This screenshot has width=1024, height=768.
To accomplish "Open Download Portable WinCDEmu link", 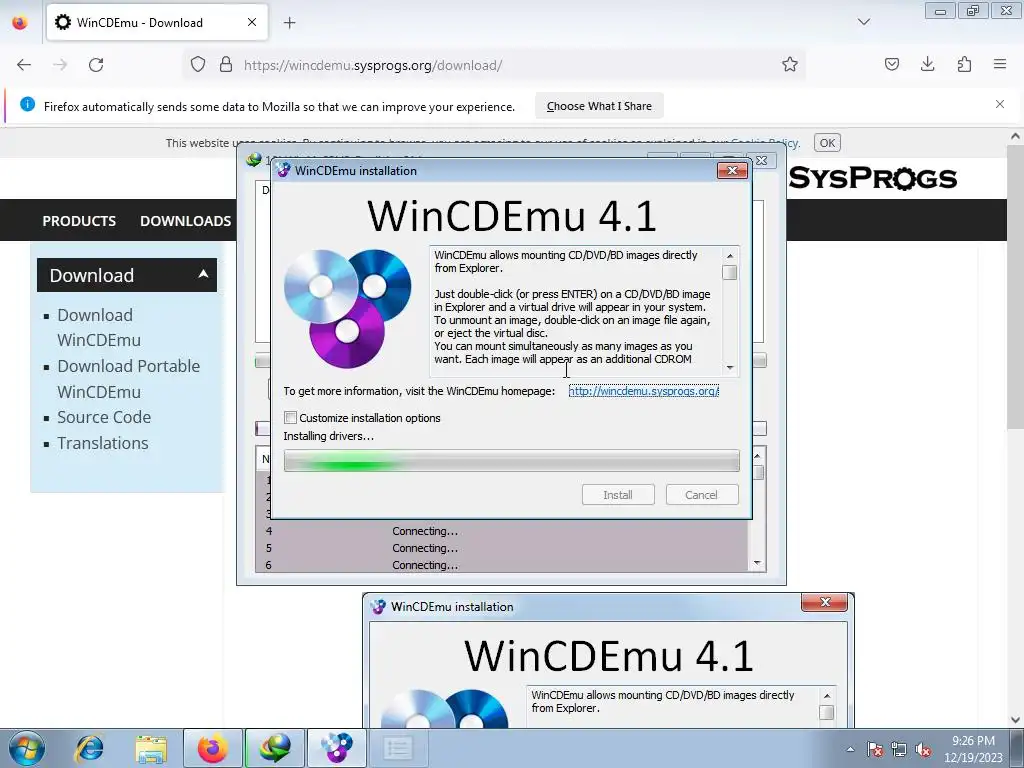I will point(129,379).
